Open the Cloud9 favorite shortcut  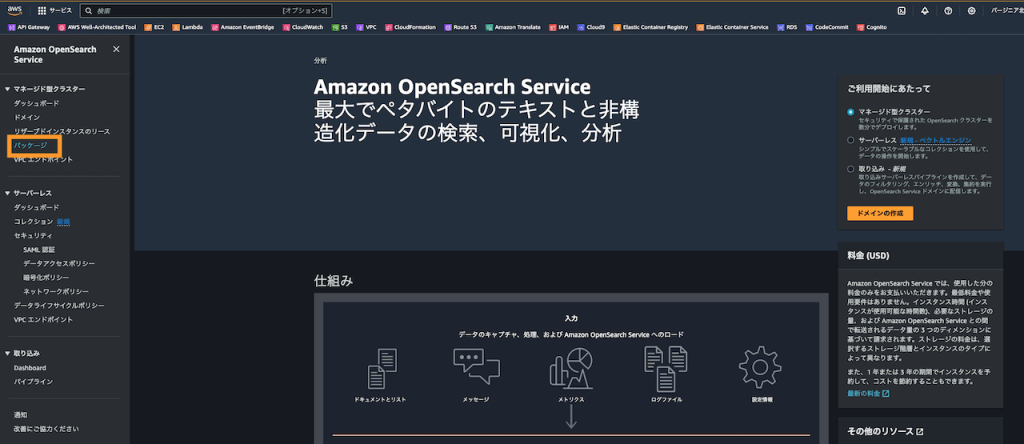(591, 27)
